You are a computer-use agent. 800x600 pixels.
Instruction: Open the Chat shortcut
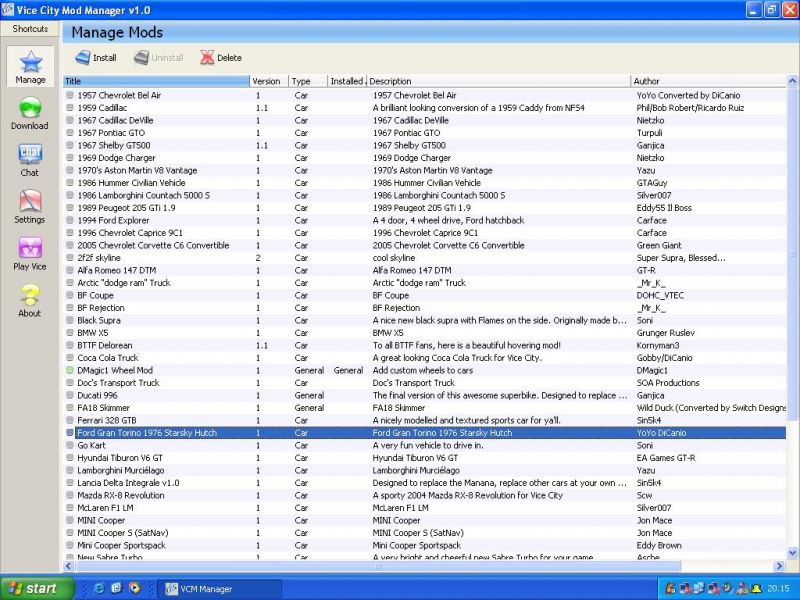pyautogui.click(x=30, y=160)
